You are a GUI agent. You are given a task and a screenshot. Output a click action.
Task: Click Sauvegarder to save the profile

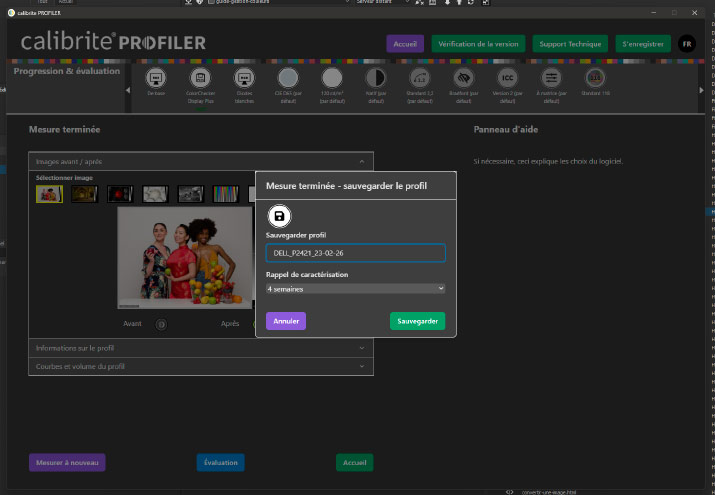(x=417, y=321)
